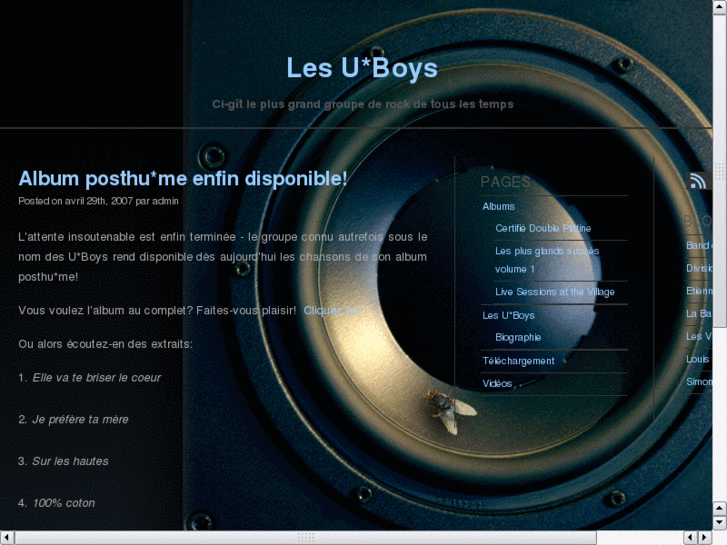Open the Vidéos page

(497, 384)
